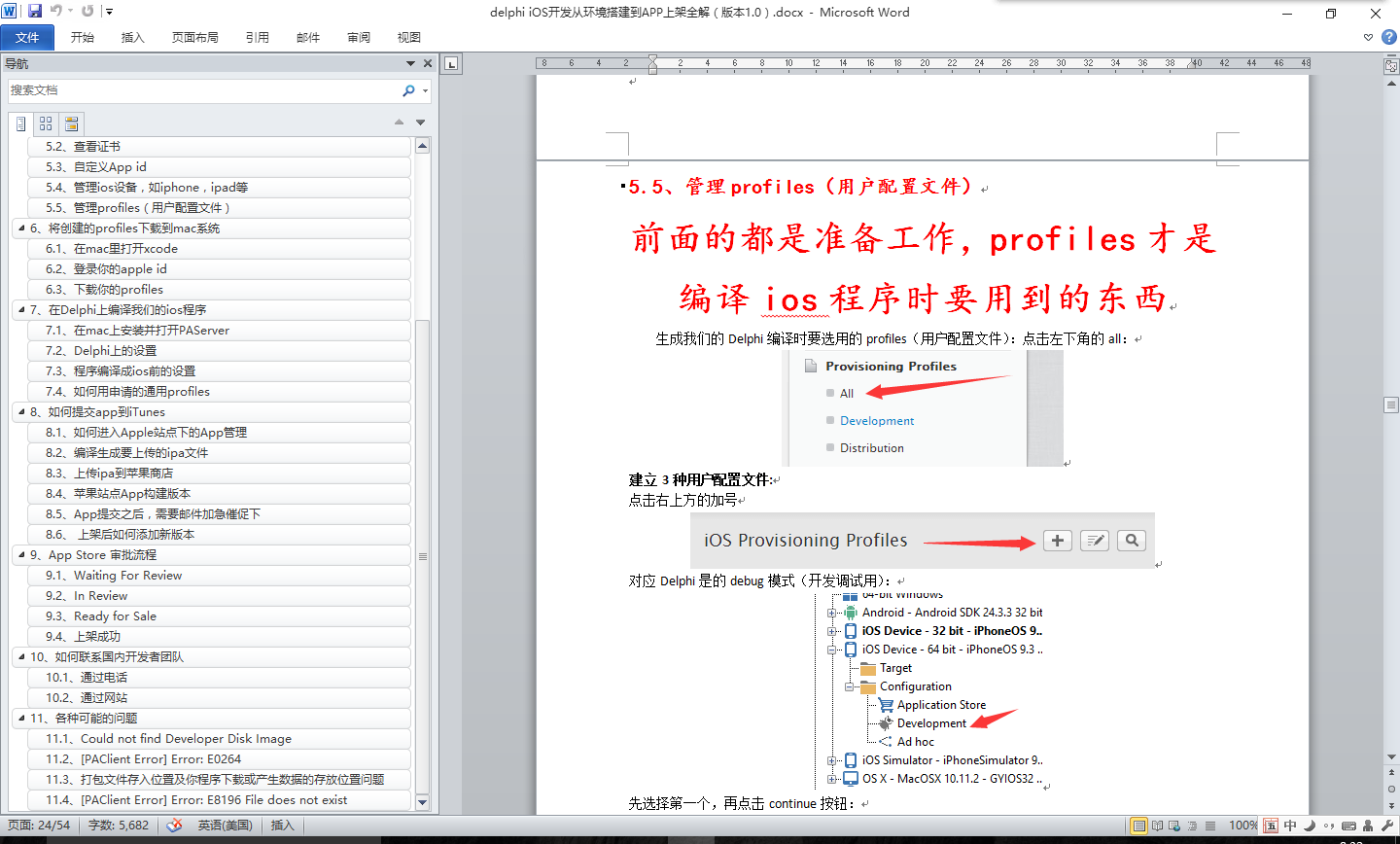Image resolution: width=1400 pixels, height=844 pixels.
Task: Go to heading 5.5 管理profiles
Action: tap(220, 208)
